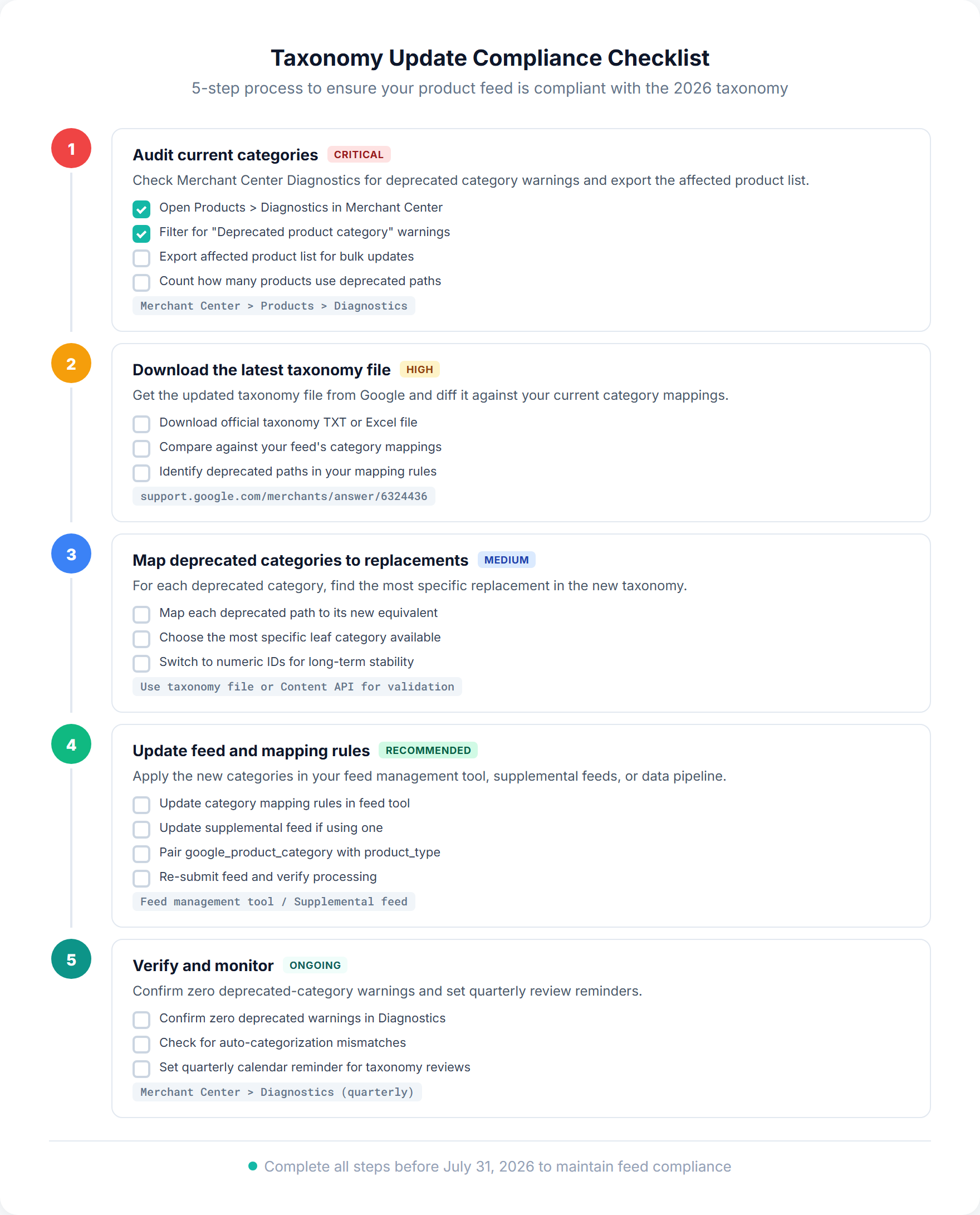
Task: Click the red step 1 number circle
Action: [x=71, y=149]
